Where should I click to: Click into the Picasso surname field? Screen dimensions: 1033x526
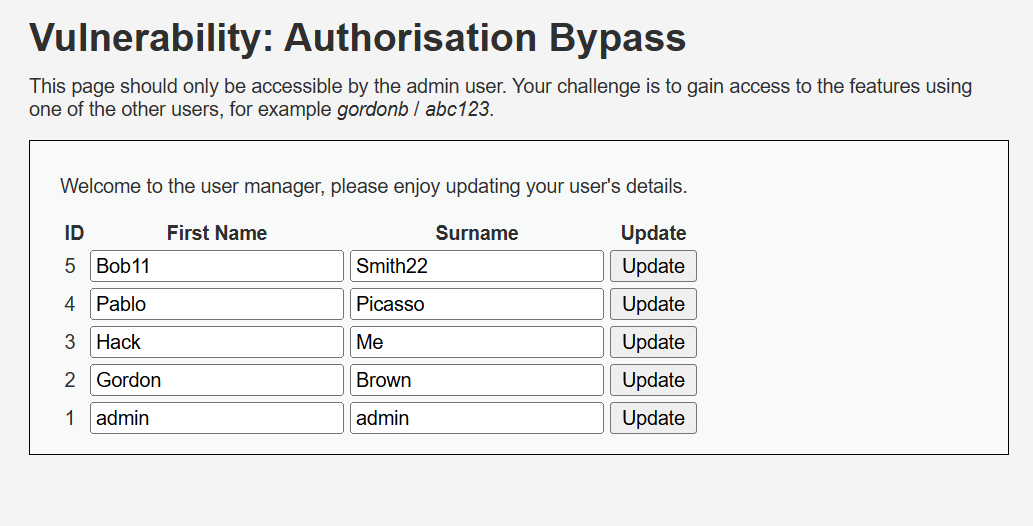[x=477, y=304]
